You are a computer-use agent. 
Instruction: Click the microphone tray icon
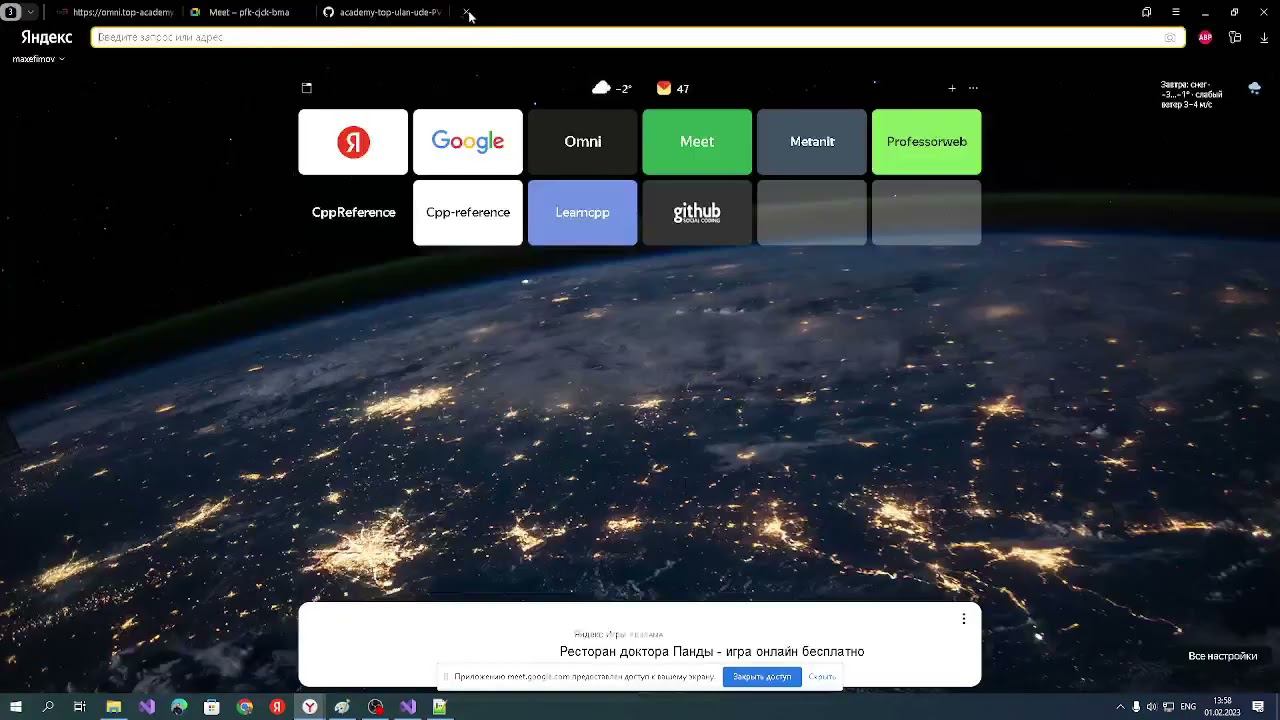coord(1136,707)
